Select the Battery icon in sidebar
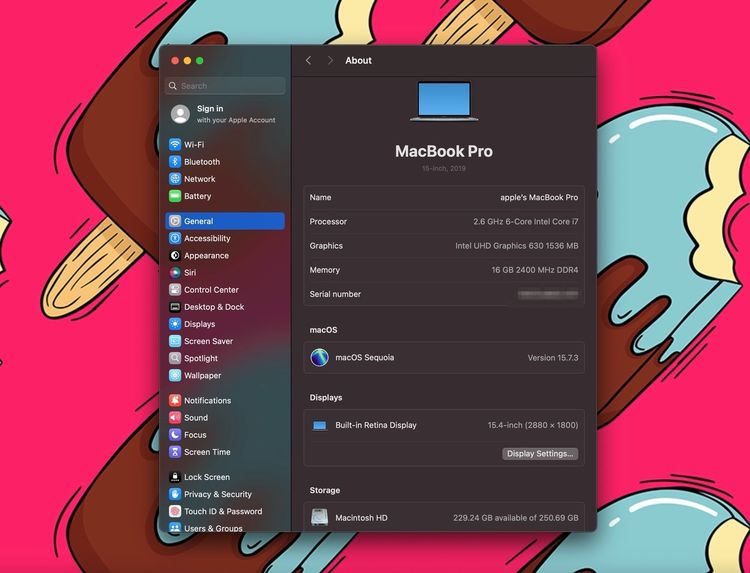750x573 pixels. 175,196
